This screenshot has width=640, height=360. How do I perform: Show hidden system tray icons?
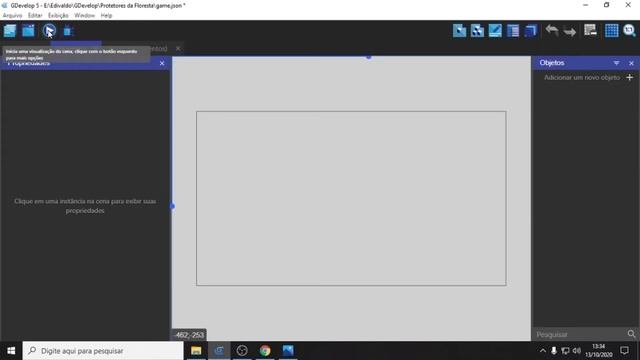point(542,351)
